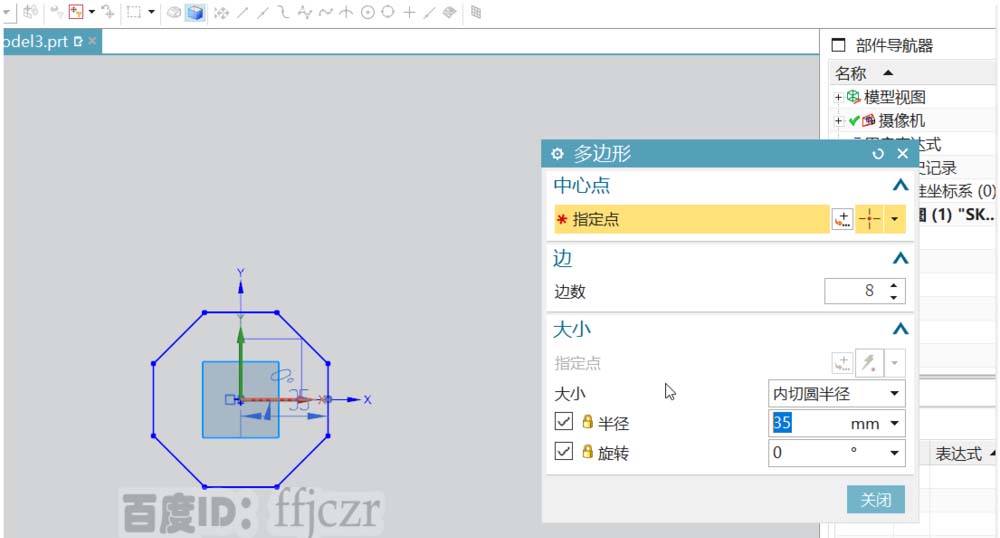Open the center point snap type dropdown

pyautogui.click(x=895, y=219)
